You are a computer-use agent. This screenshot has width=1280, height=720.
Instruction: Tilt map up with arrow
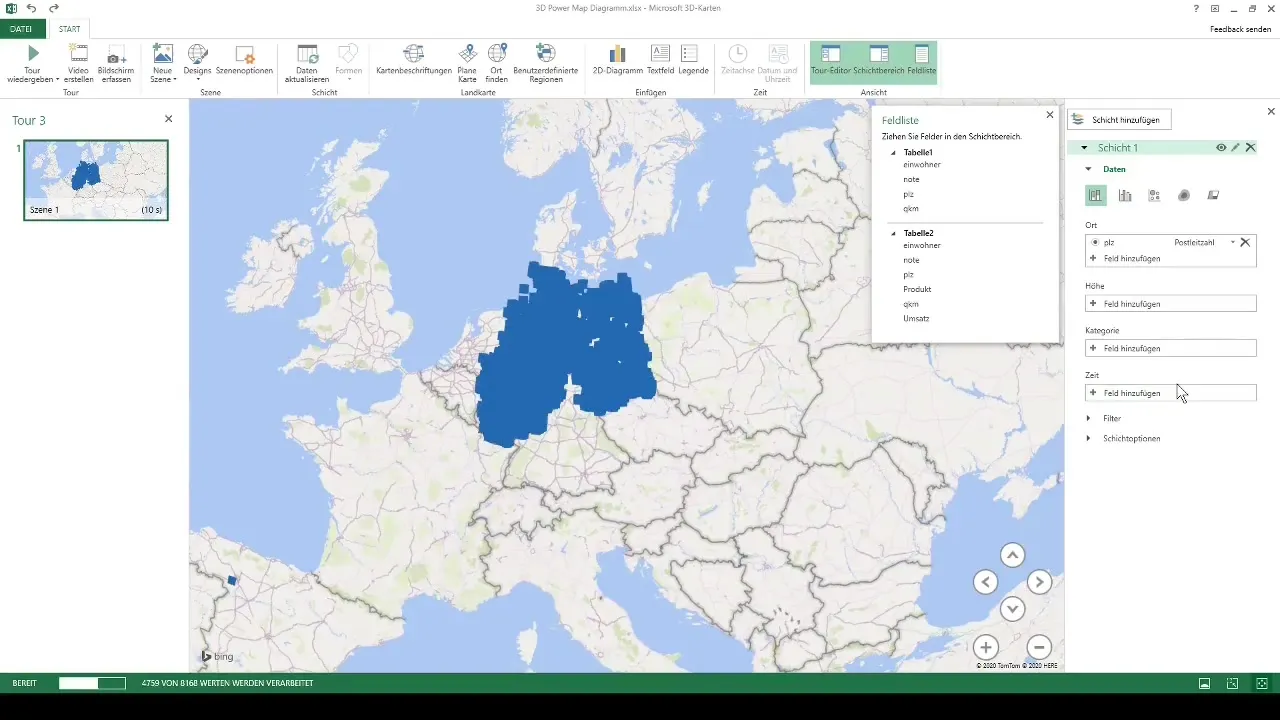[x=1012, y=556]
